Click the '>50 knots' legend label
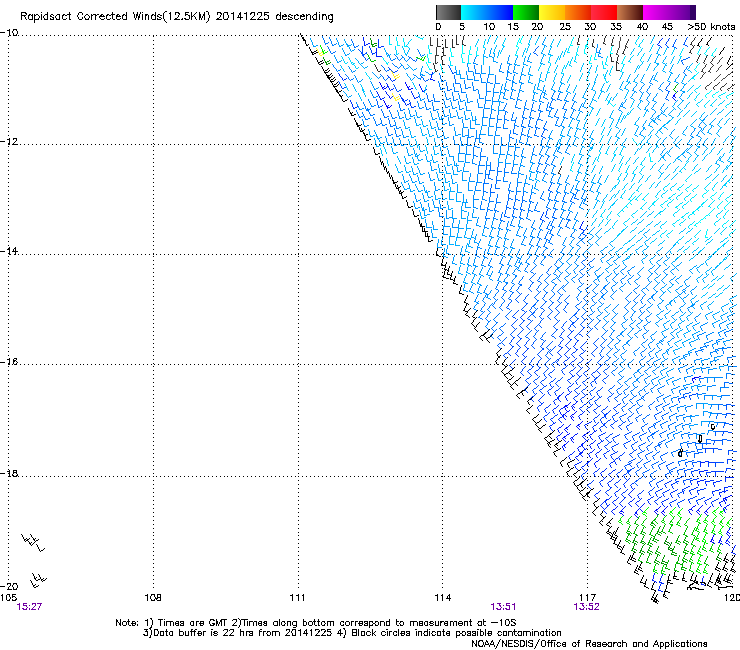 click(712, 27)
